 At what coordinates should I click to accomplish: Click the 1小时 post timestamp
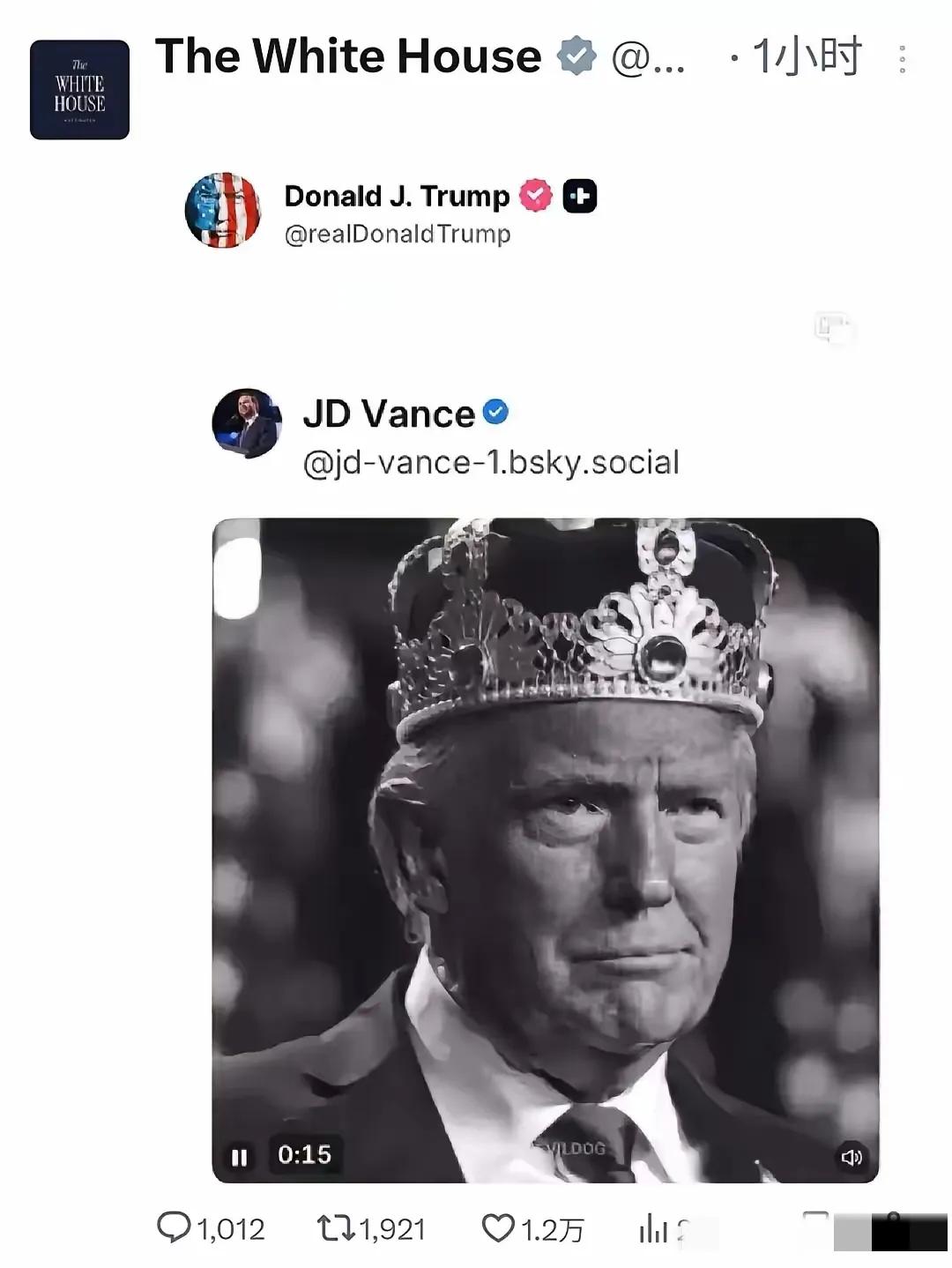tap(806, 58)
